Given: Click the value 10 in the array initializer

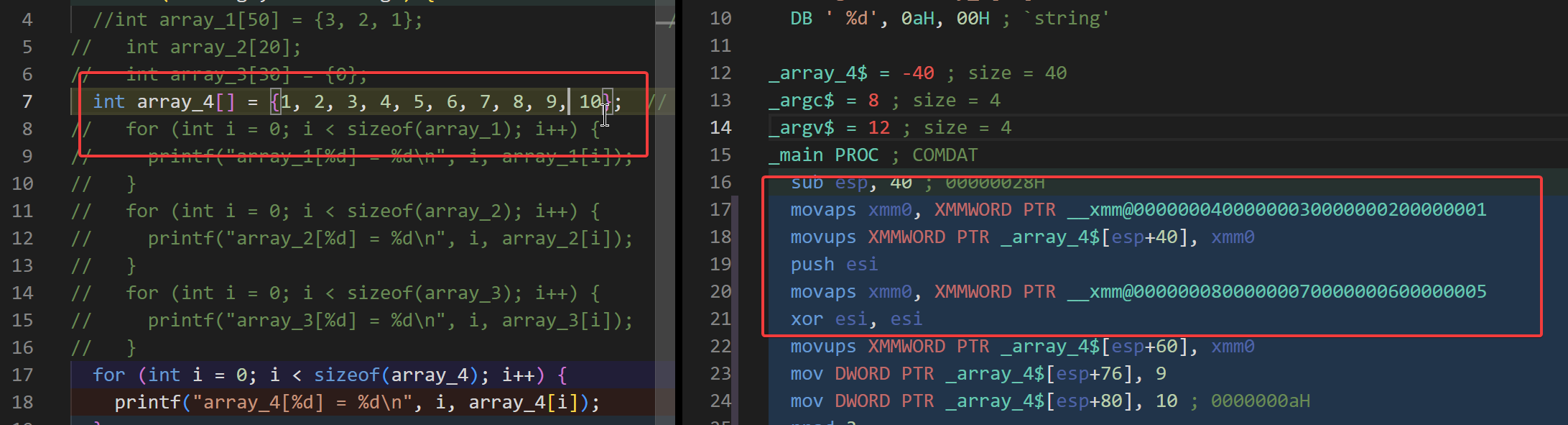Looking at the screenshot, I should 590,101.
